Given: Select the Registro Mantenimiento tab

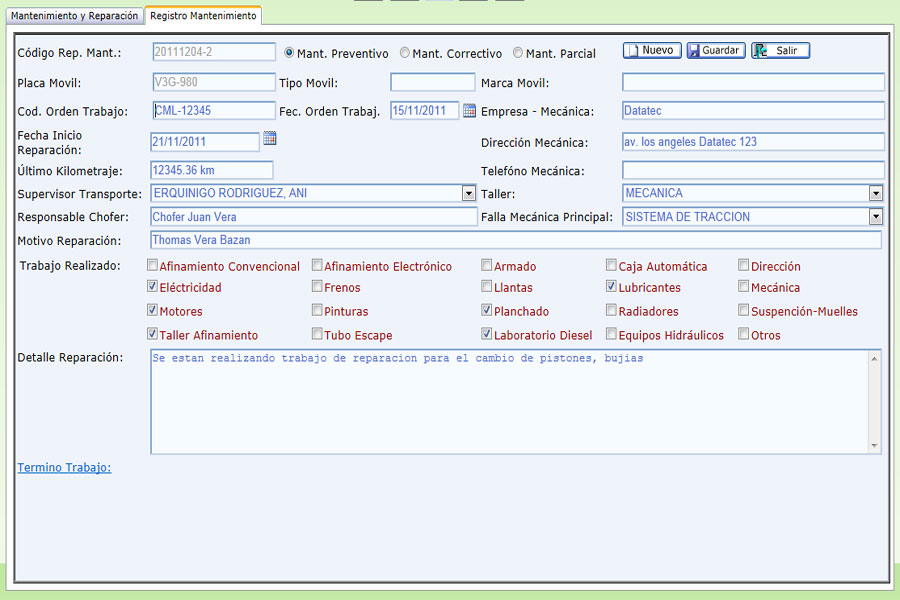Looking at the screenshot, I should pos(203,16).
